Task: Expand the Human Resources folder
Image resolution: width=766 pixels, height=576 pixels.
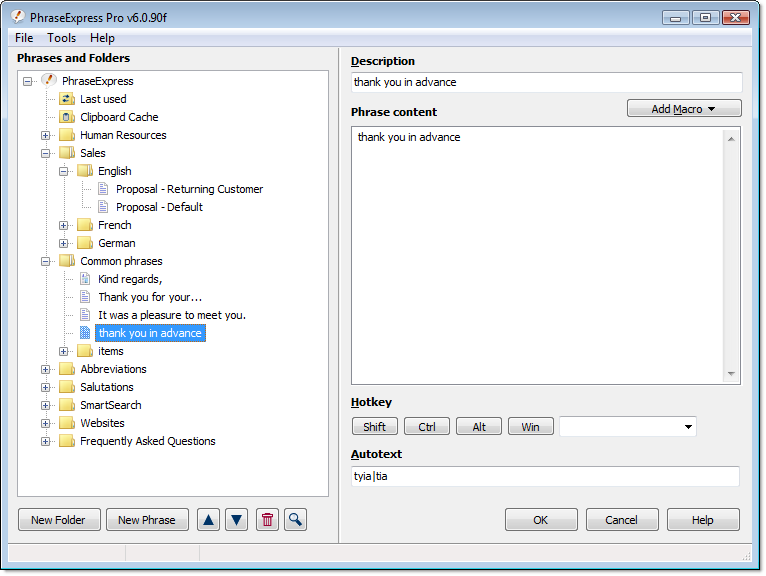Action: (x=45, y=135)
